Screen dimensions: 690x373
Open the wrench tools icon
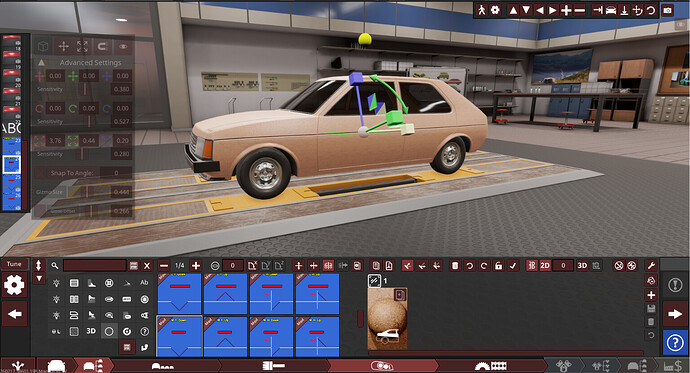(651, 265)
